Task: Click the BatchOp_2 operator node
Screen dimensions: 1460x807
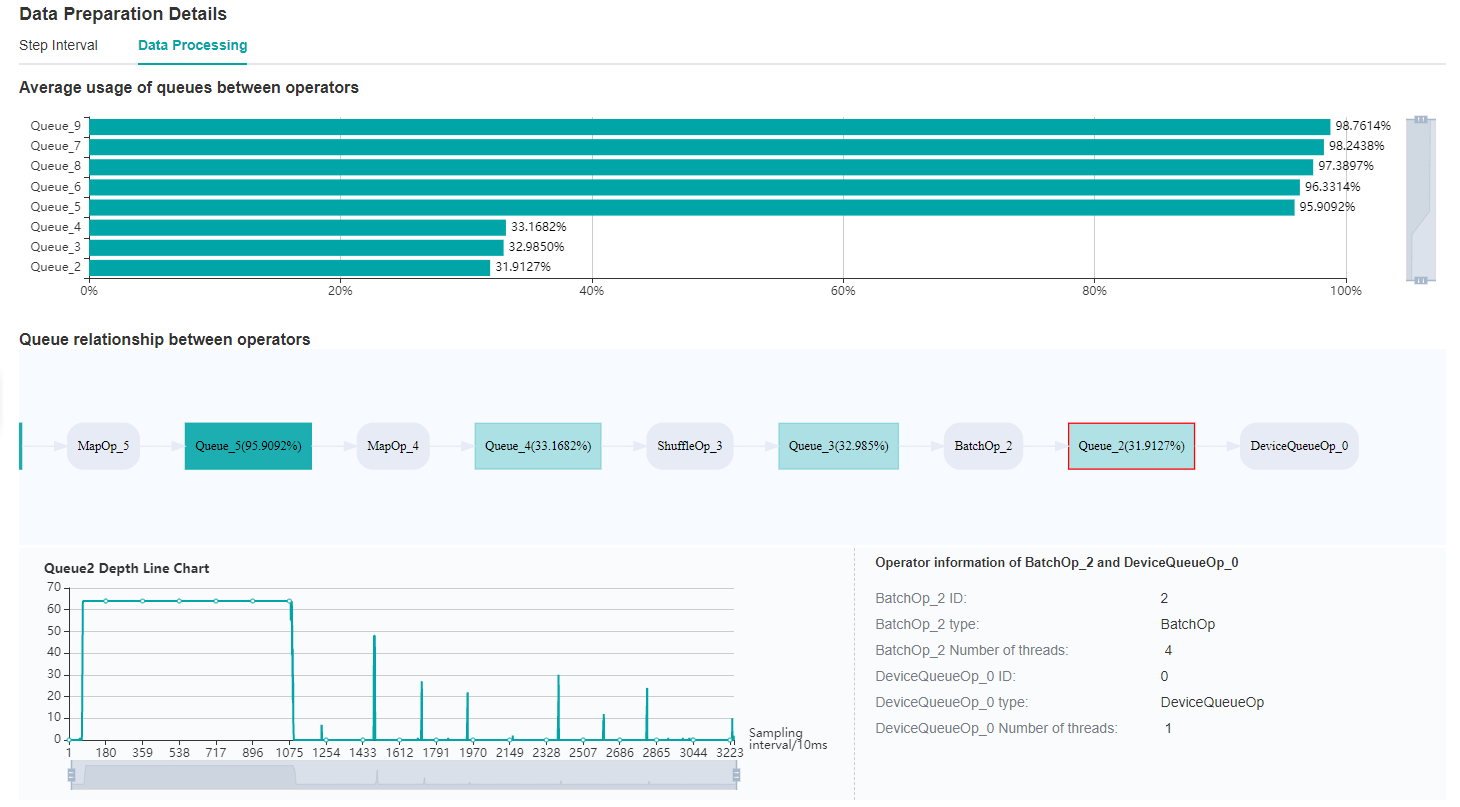Action: (982, 446)
